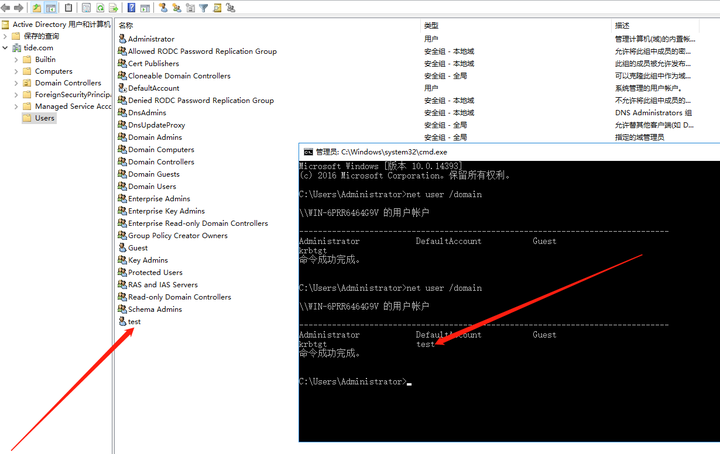Select the Protected Users entry
The image size is (720, 454).
click(x=155, y=272)
